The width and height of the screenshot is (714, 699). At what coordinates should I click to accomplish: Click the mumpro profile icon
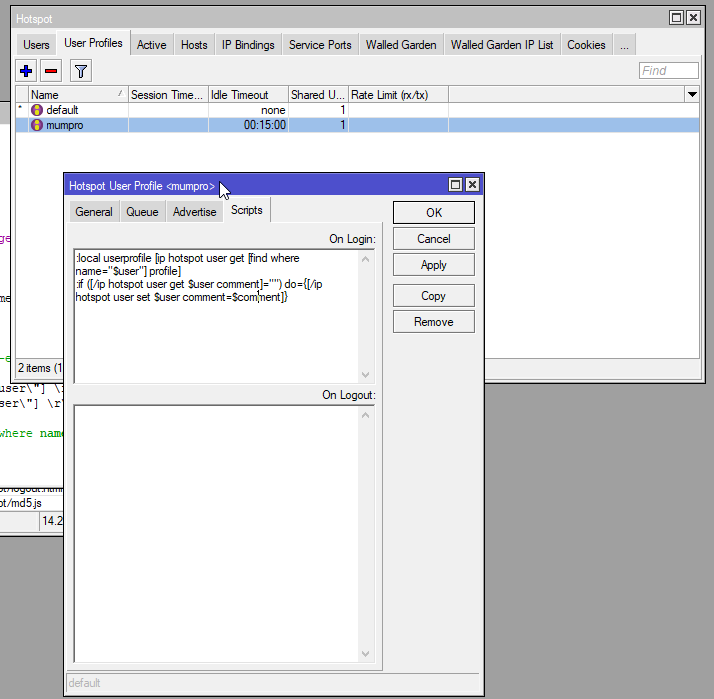point(37,125)
